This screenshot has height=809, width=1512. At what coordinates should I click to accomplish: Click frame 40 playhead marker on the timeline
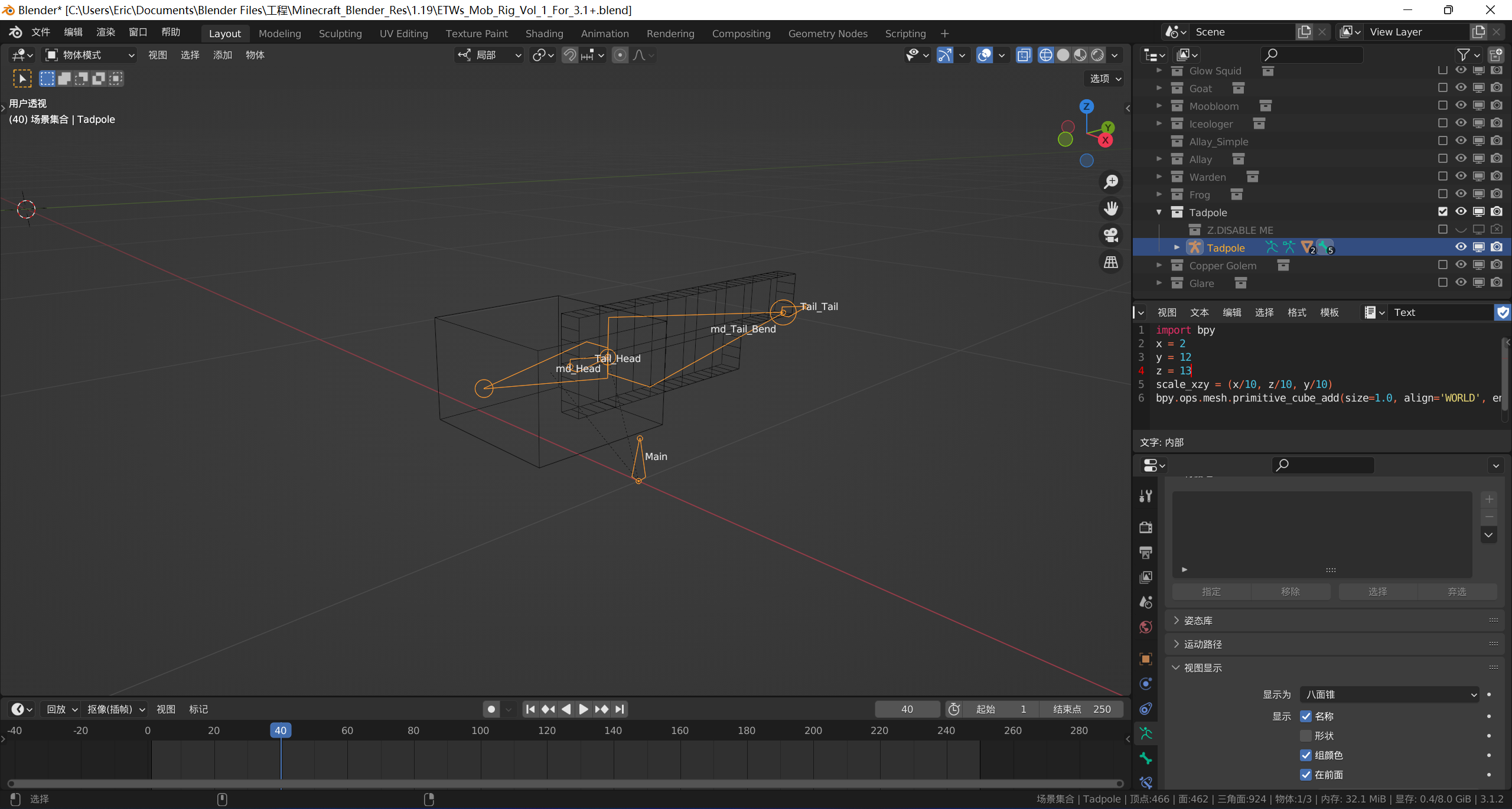click(281, 730)
